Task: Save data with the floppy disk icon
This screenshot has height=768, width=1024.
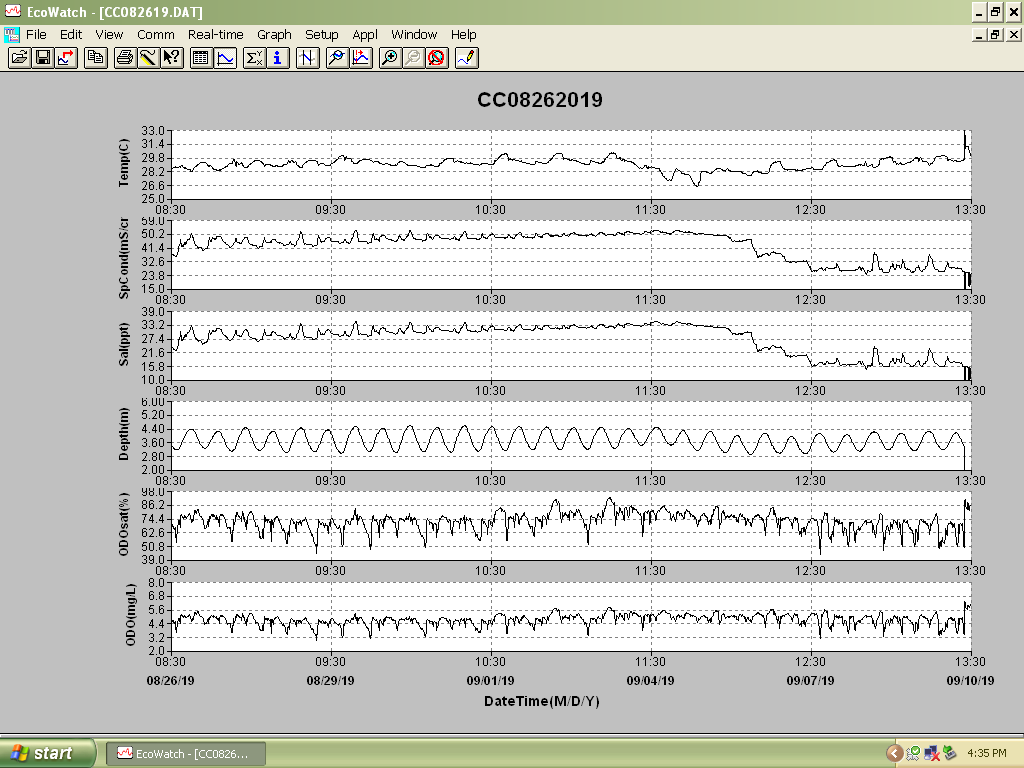Action: [43, 58]
